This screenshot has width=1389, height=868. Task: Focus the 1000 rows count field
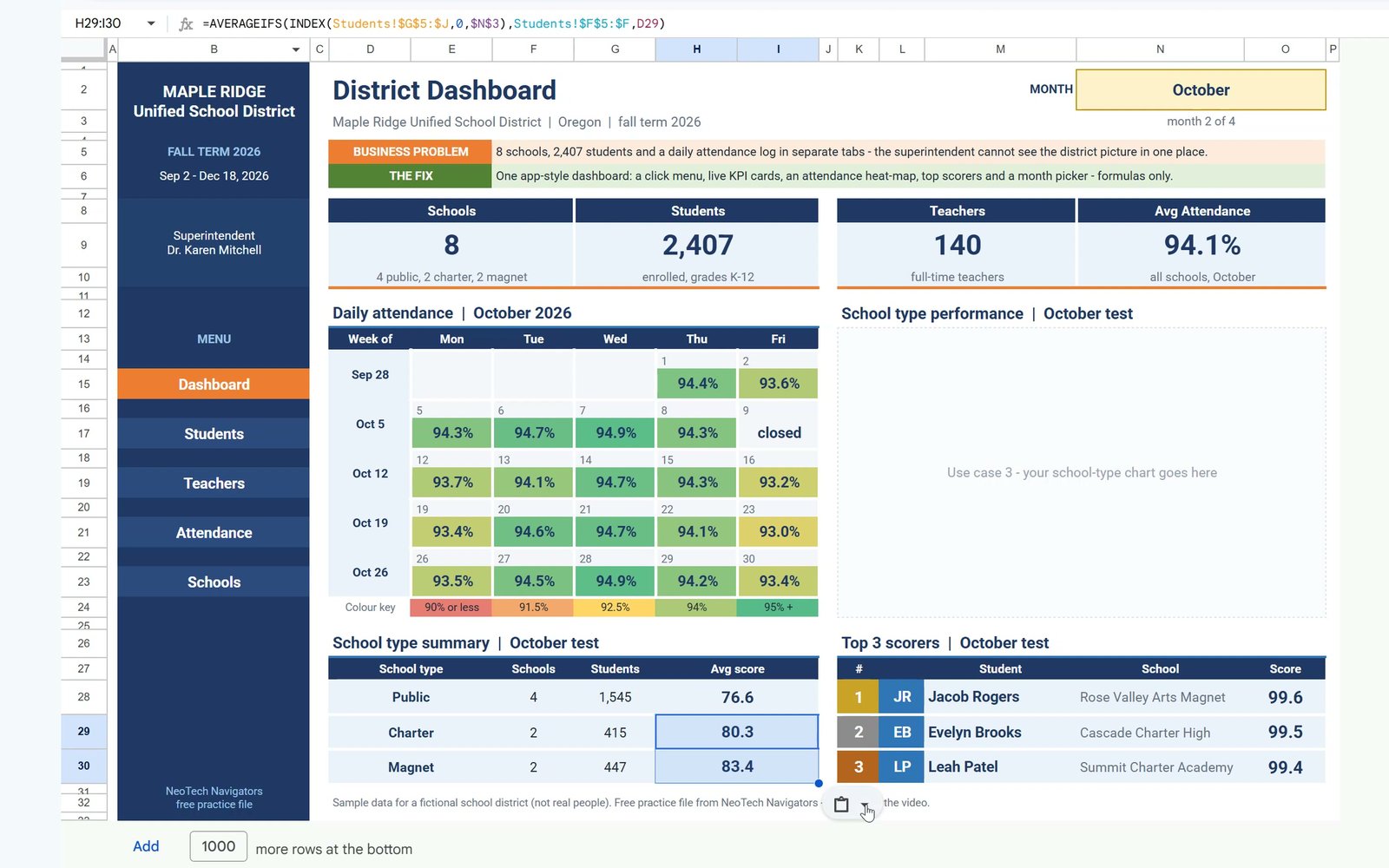pos(219,846)
